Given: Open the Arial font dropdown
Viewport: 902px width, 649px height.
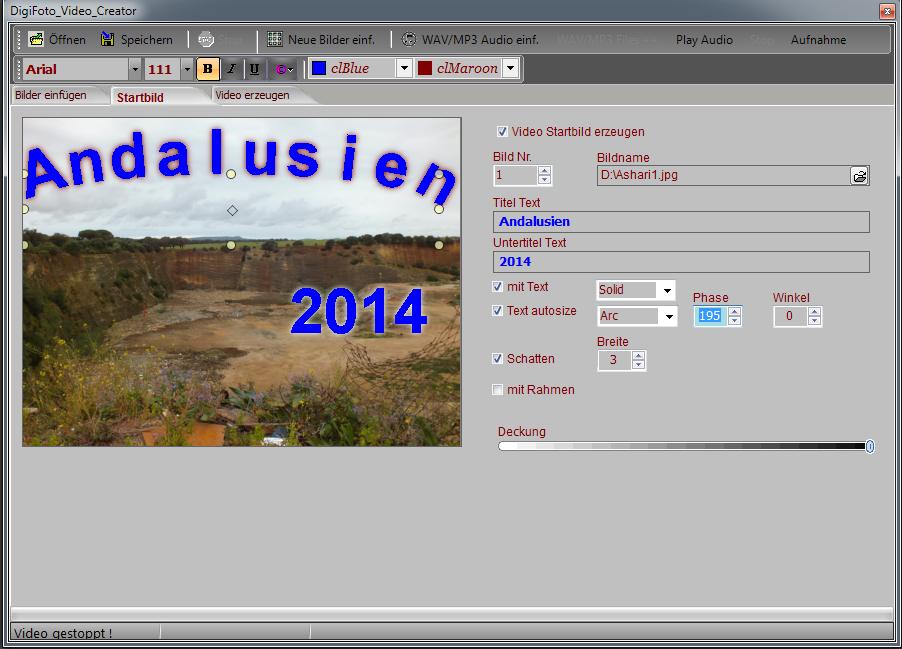Looking at the screenshot, I should point(135,69).
